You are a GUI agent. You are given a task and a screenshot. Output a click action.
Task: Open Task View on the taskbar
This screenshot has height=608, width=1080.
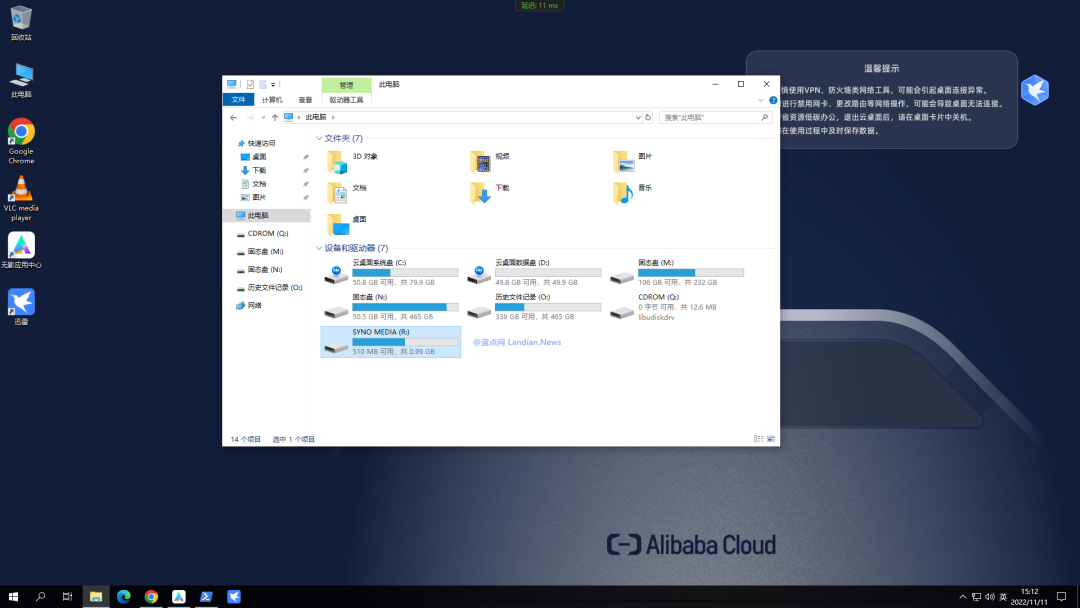[x=68, y=597]
